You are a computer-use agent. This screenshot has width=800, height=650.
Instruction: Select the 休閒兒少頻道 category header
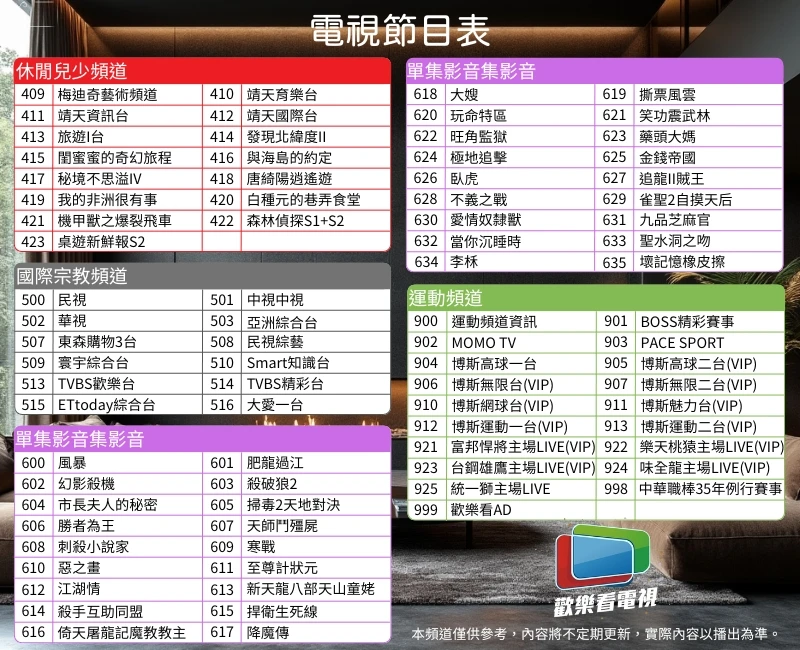[x=70, y=71]
